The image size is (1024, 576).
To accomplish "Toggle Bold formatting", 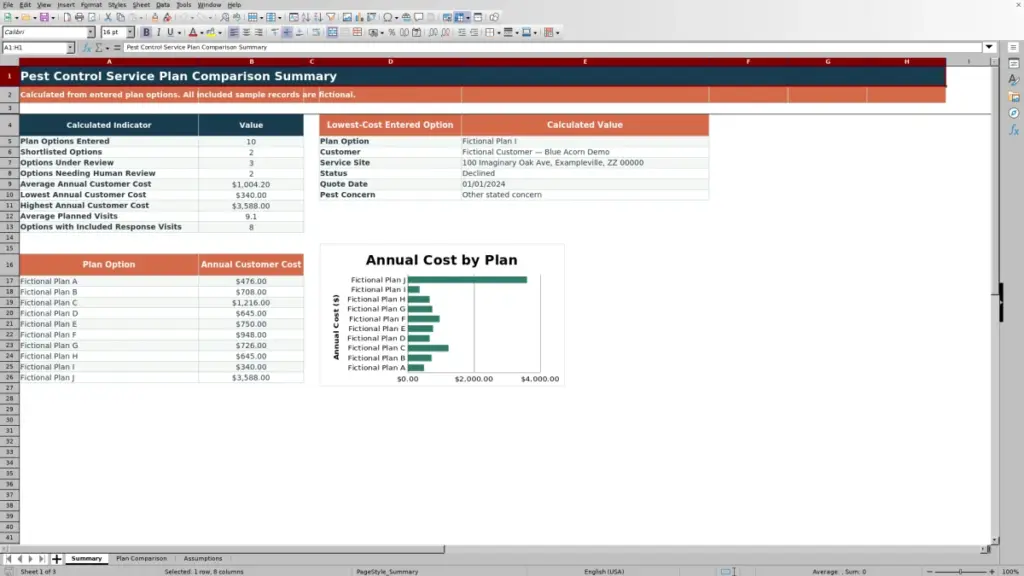I will [146, 33].
